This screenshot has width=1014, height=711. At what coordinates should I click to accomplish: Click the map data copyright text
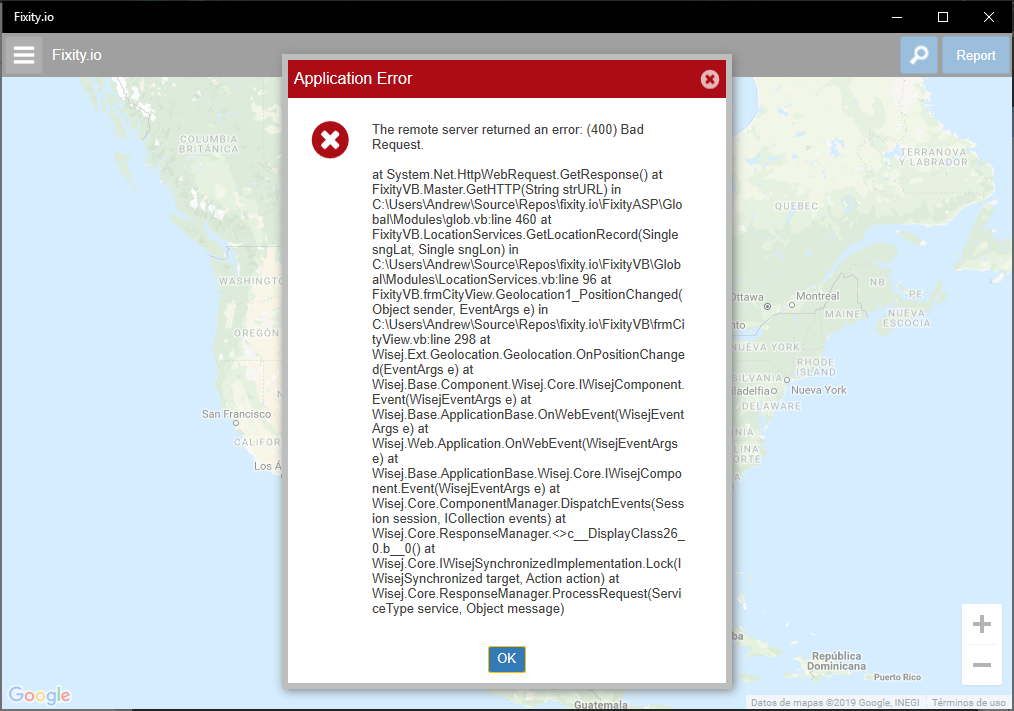click(835, 703)
